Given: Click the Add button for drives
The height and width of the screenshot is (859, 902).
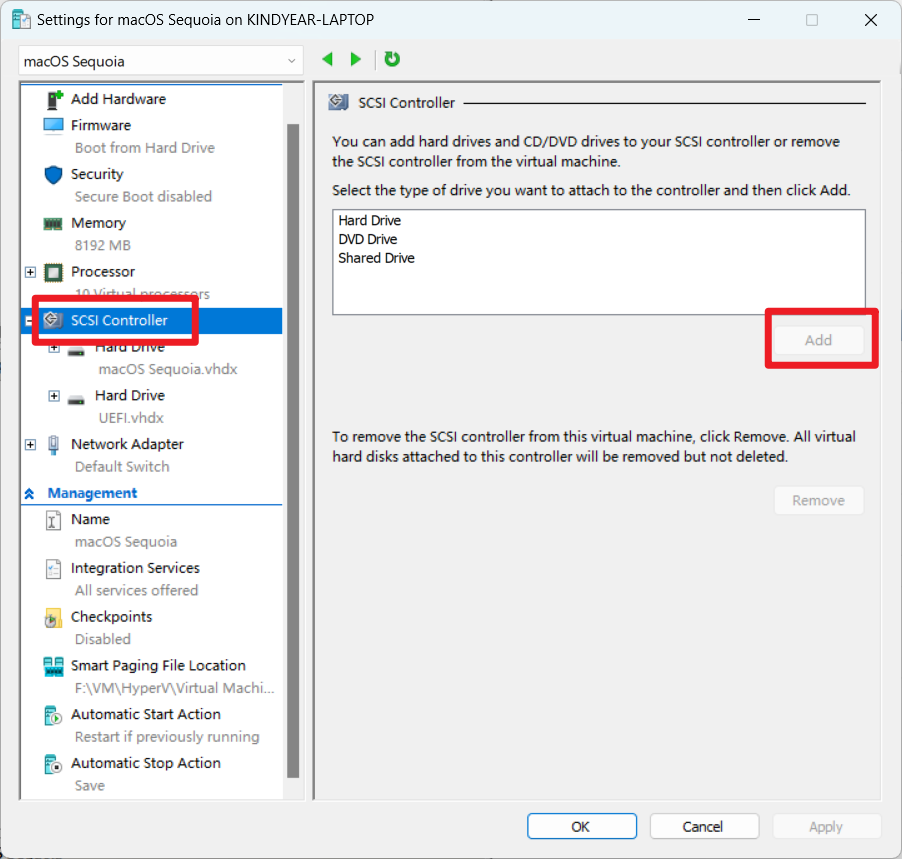Looking at the screenshot, I should [x=819, y=341].
